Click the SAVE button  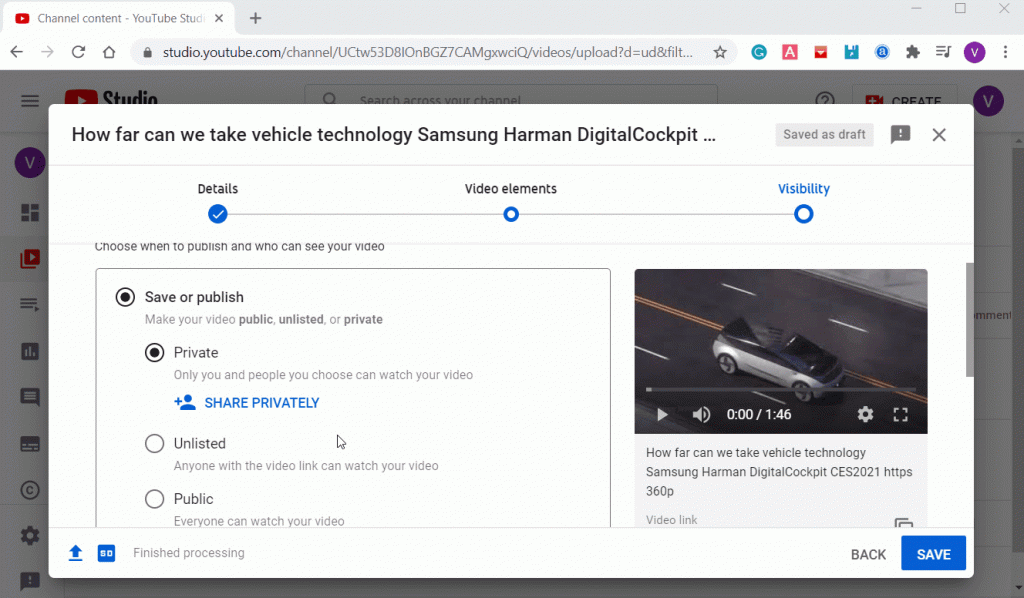pos(933,554)
